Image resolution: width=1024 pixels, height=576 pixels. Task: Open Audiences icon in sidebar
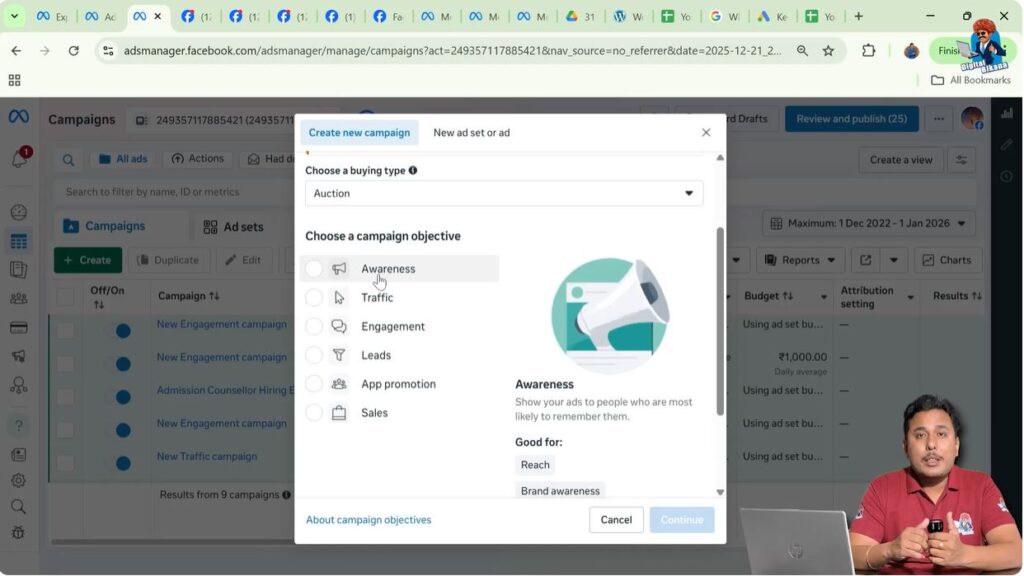click(18, 298)
